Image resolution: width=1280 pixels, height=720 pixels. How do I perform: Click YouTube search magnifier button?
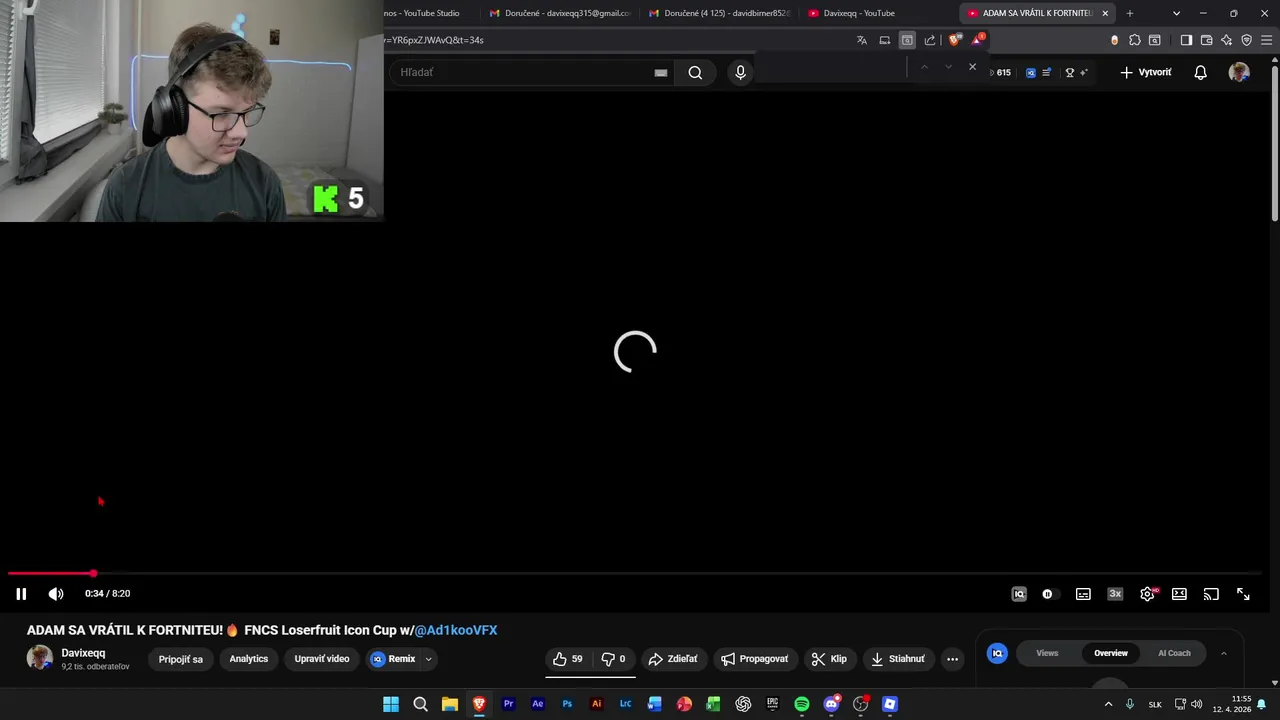[695, 72]
